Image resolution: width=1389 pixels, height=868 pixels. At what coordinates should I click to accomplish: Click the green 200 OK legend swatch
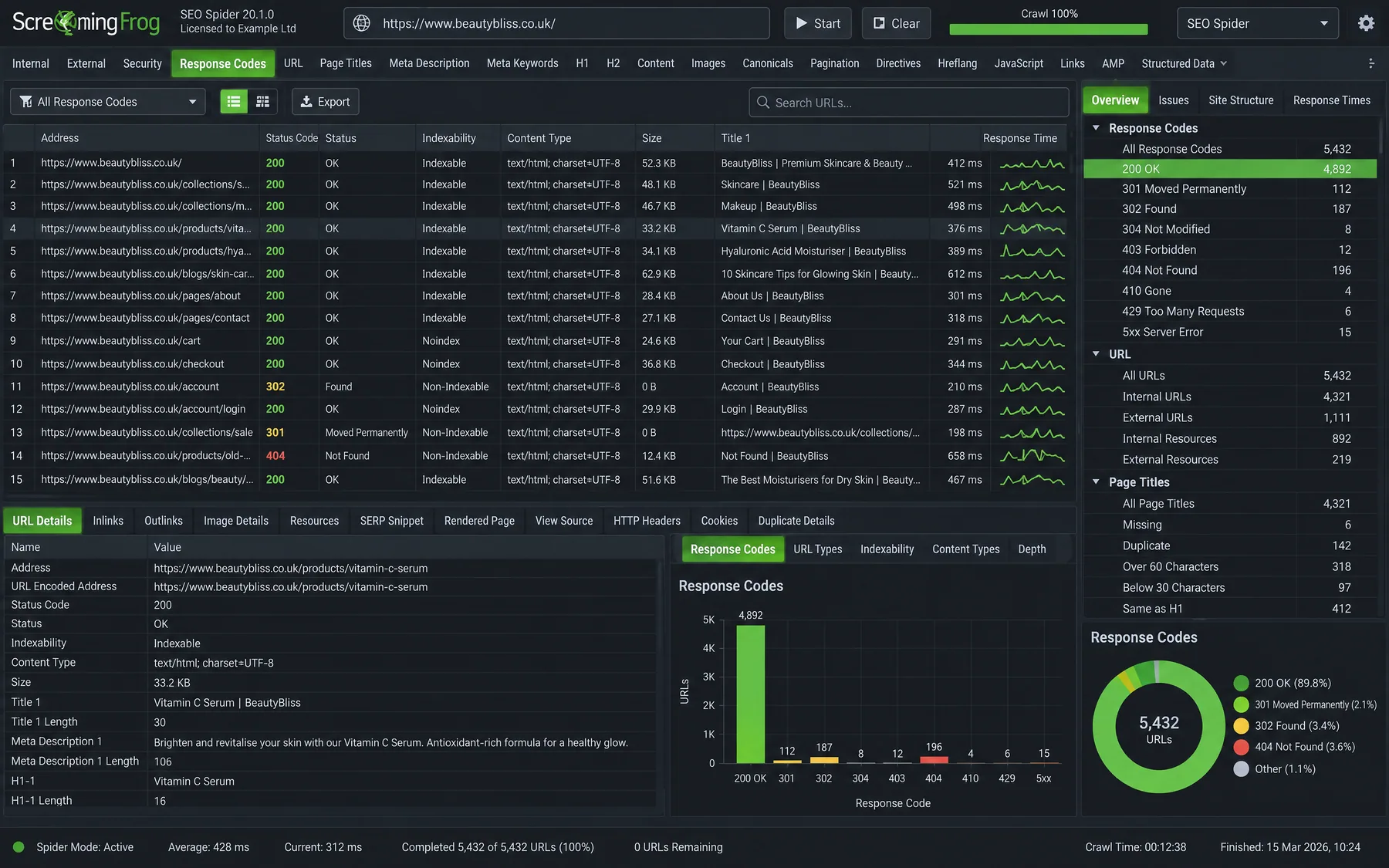tap(1241, 684)
